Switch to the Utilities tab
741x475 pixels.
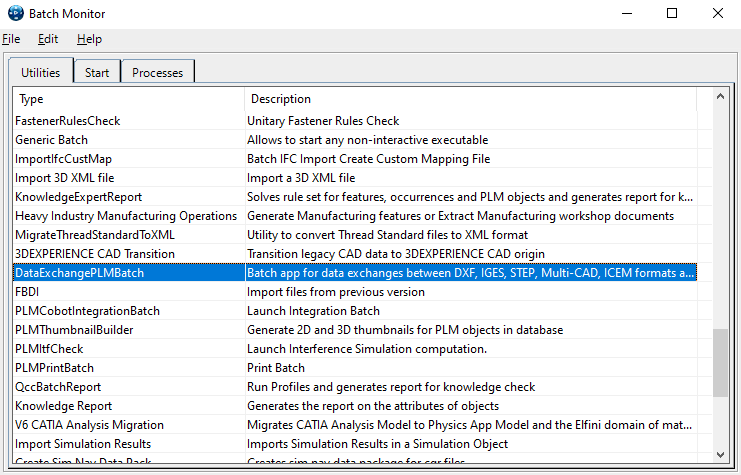[41, 72]
